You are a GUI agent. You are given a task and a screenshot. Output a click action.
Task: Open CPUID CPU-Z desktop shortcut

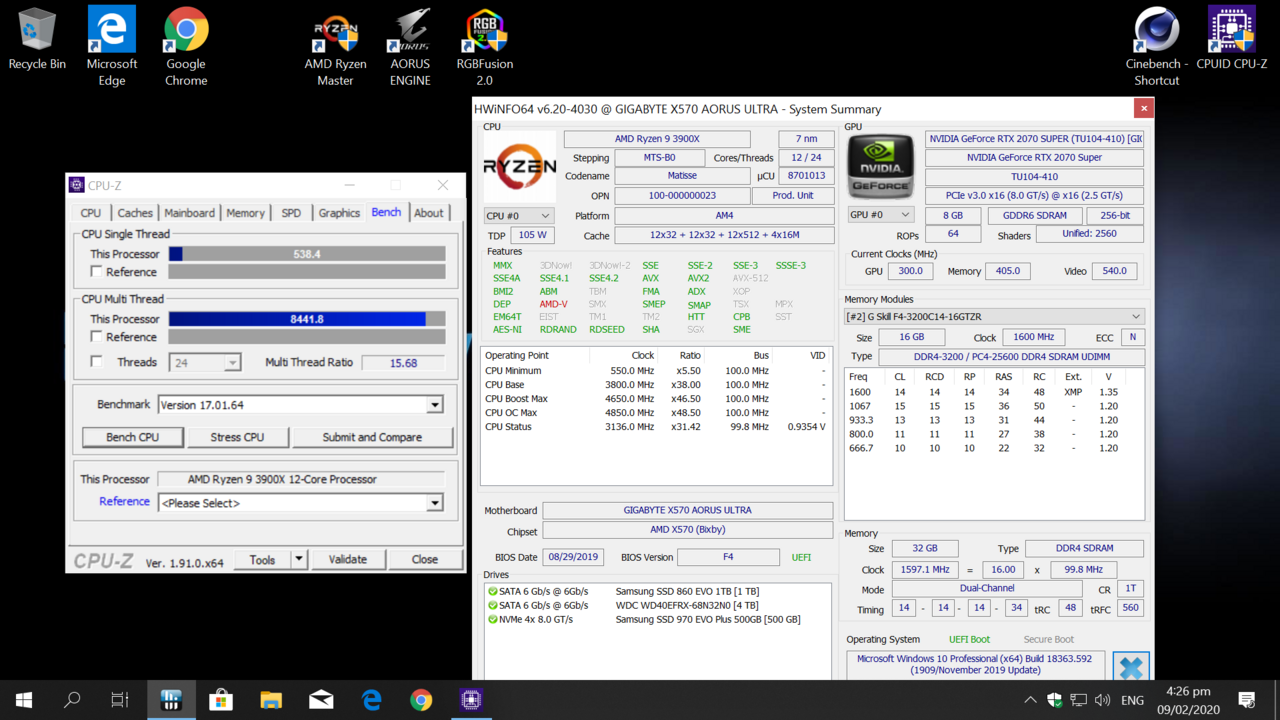1232,40
